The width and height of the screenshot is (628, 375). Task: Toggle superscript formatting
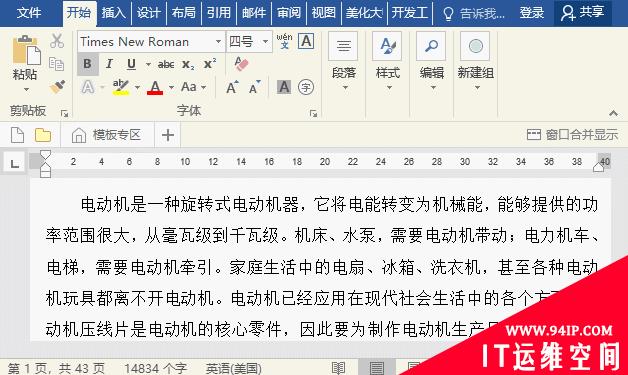coord(209,64)
